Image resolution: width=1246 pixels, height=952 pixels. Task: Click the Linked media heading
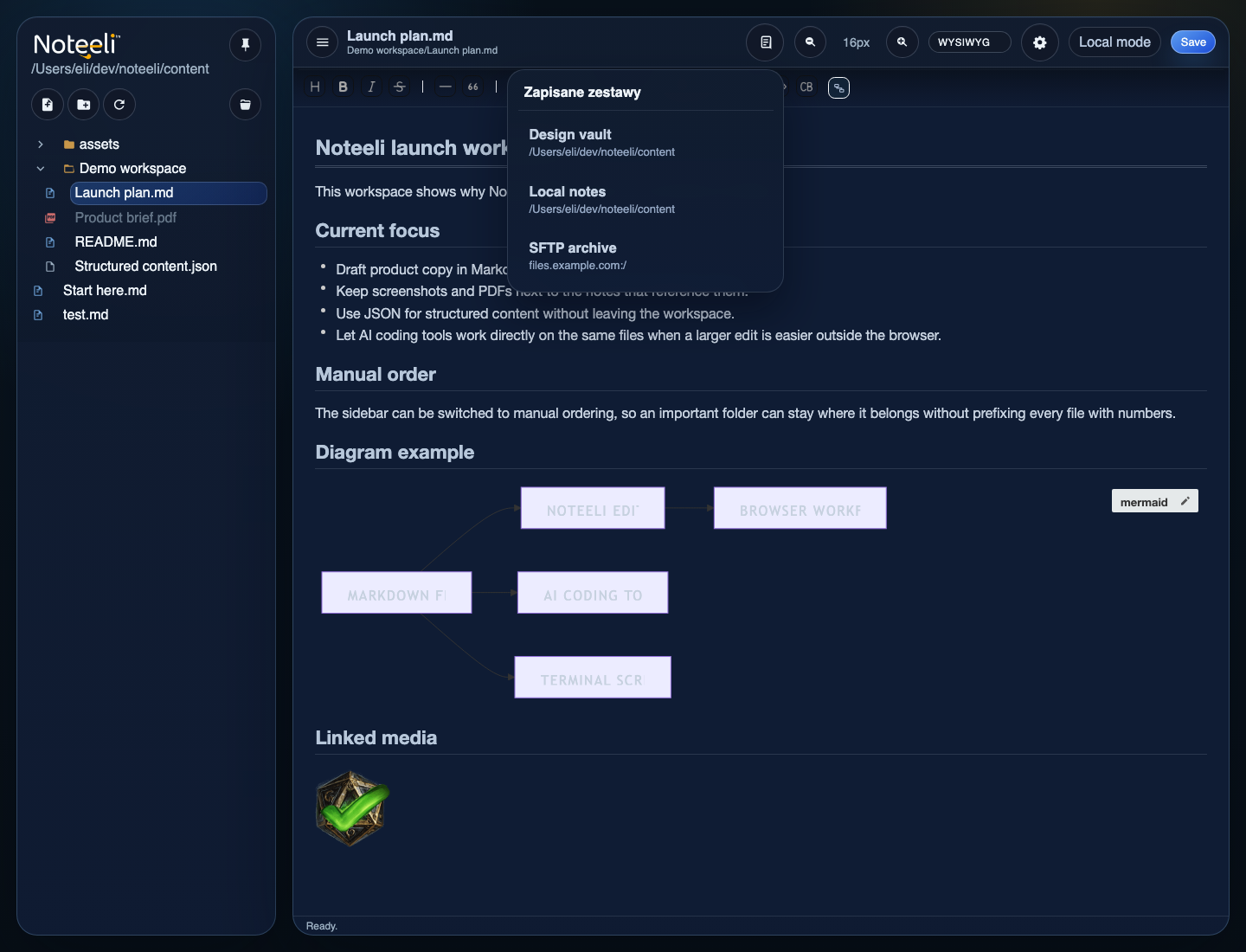point(376,738)
